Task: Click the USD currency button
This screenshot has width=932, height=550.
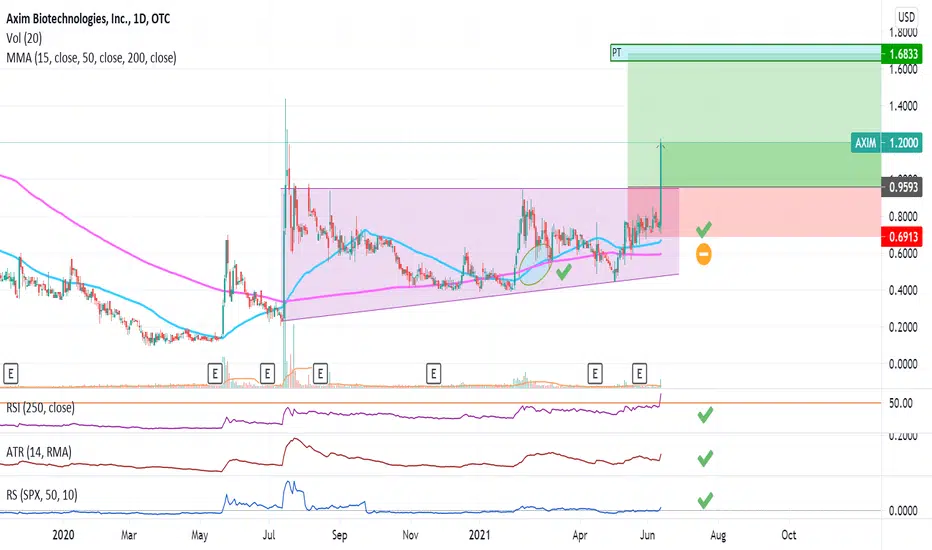Action: coord(906,17)
